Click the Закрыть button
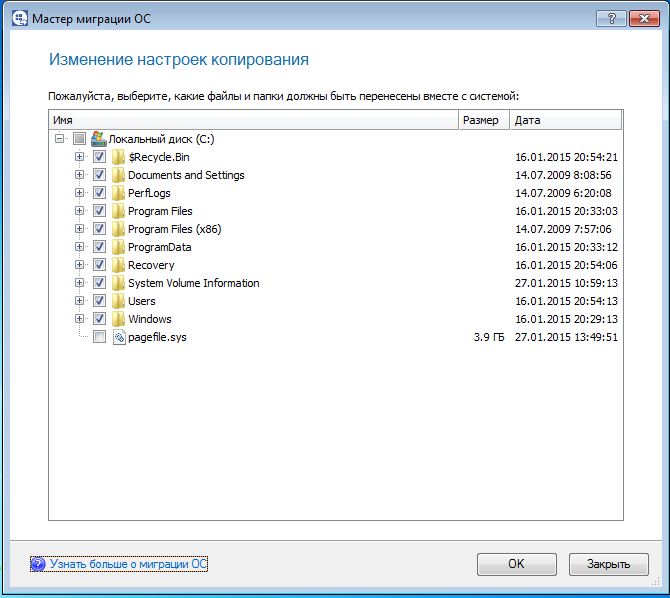 [608, 564]
